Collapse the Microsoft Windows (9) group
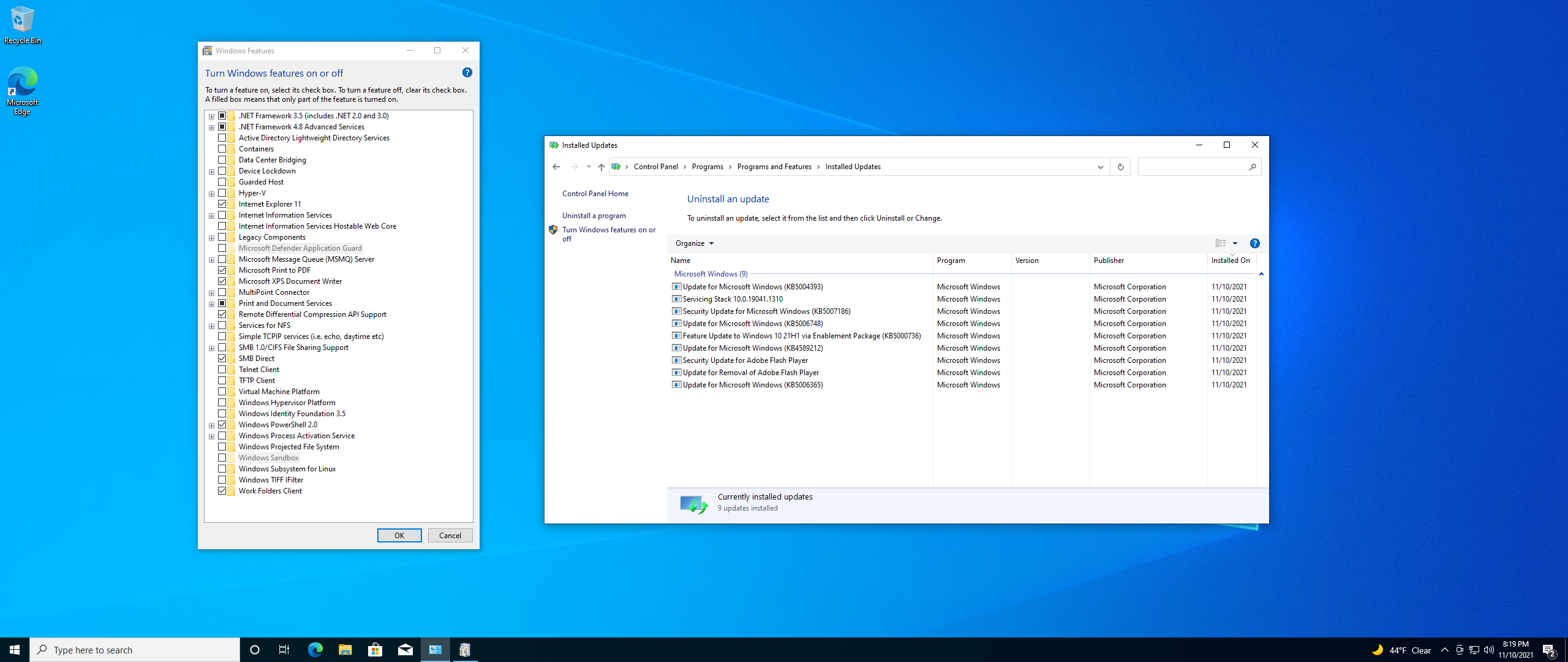The height and width of the screenshot is (662, 1568). pyautogui.click(x=1261, y=274)
